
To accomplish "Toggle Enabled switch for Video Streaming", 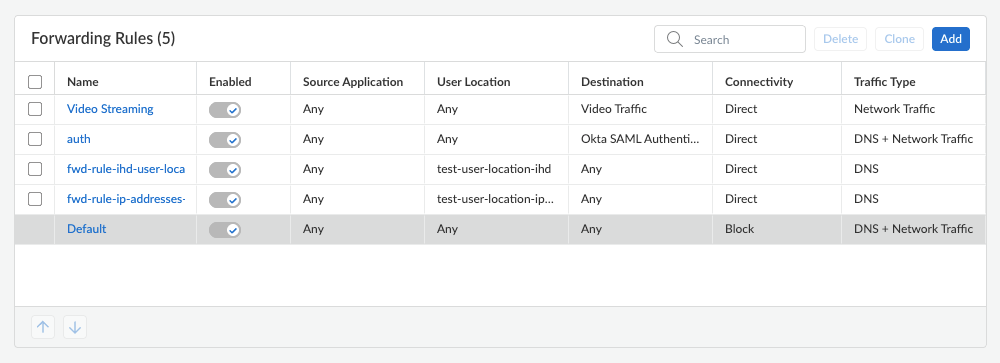I will (224, 110).
